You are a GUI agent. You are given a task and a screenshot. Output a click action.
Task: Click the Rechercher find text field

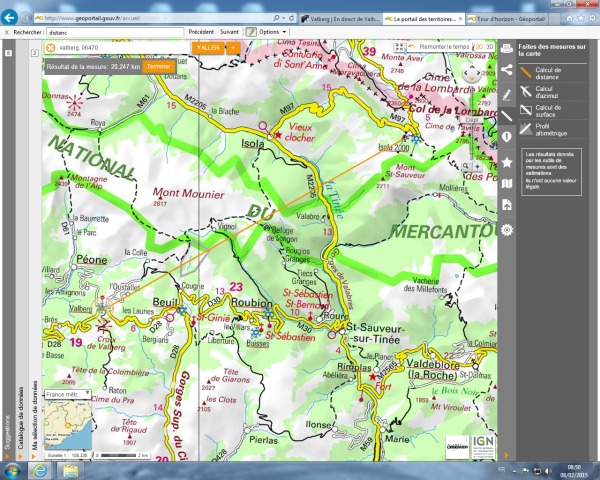[115, 33]
